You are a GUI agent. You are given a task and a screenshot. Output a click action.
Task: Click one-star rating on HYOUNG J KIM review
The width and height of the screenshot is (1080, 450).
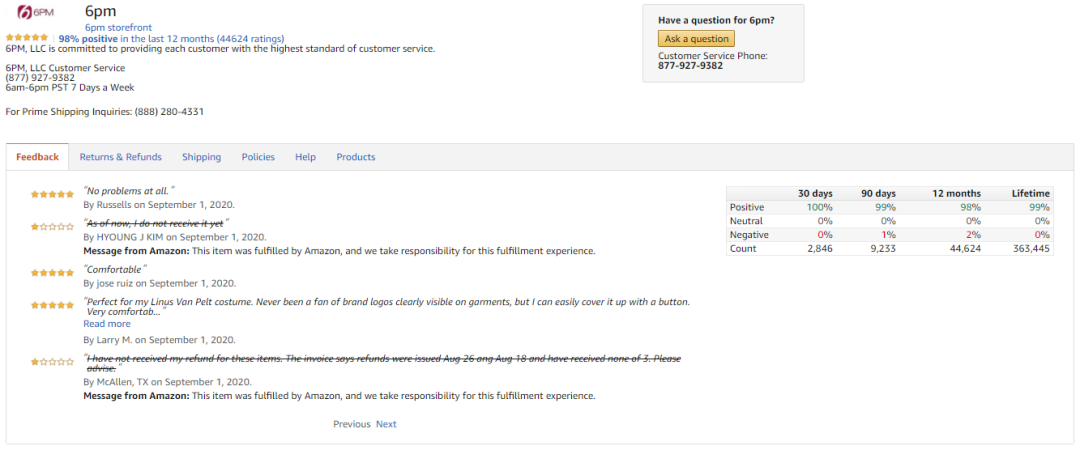point(52,226)
